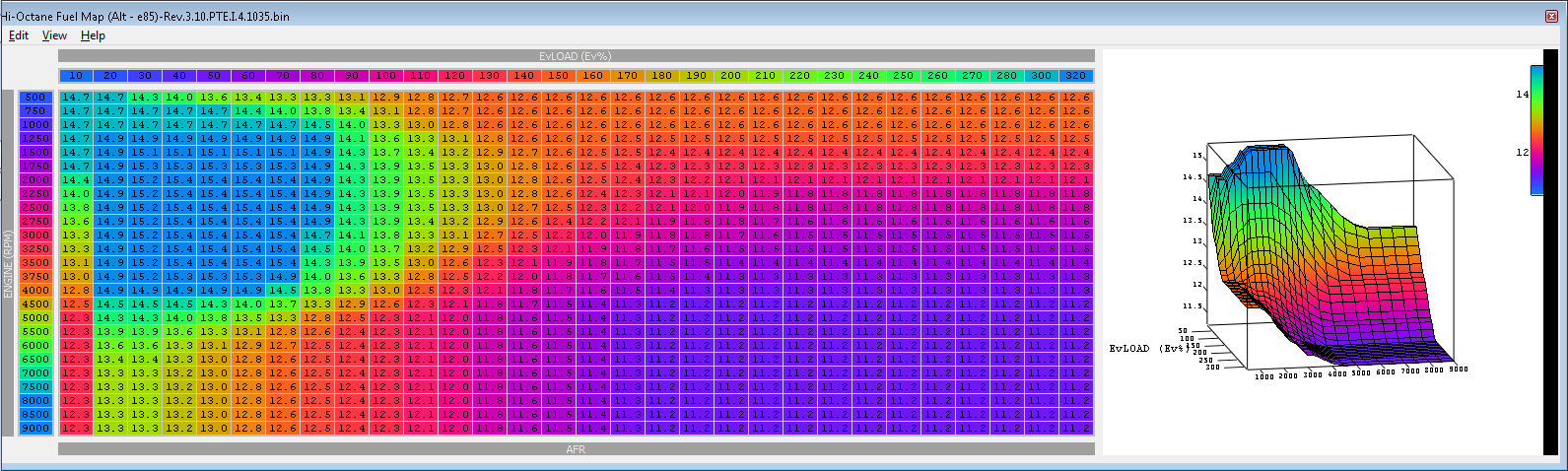The image size is (1568, 471).
Task: Close the Hi-Octane Fuel Map window
Action: point(1551,17)
